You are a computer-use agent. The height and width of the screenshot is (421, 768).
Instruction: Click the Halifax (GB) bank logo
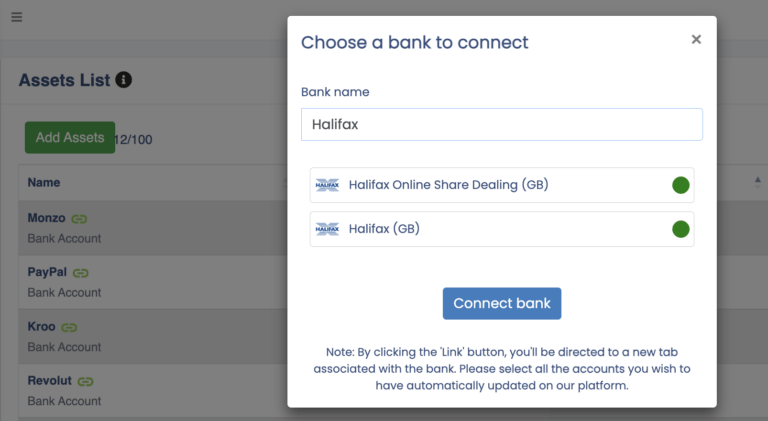pyautogui.click(x=327, y=229)
